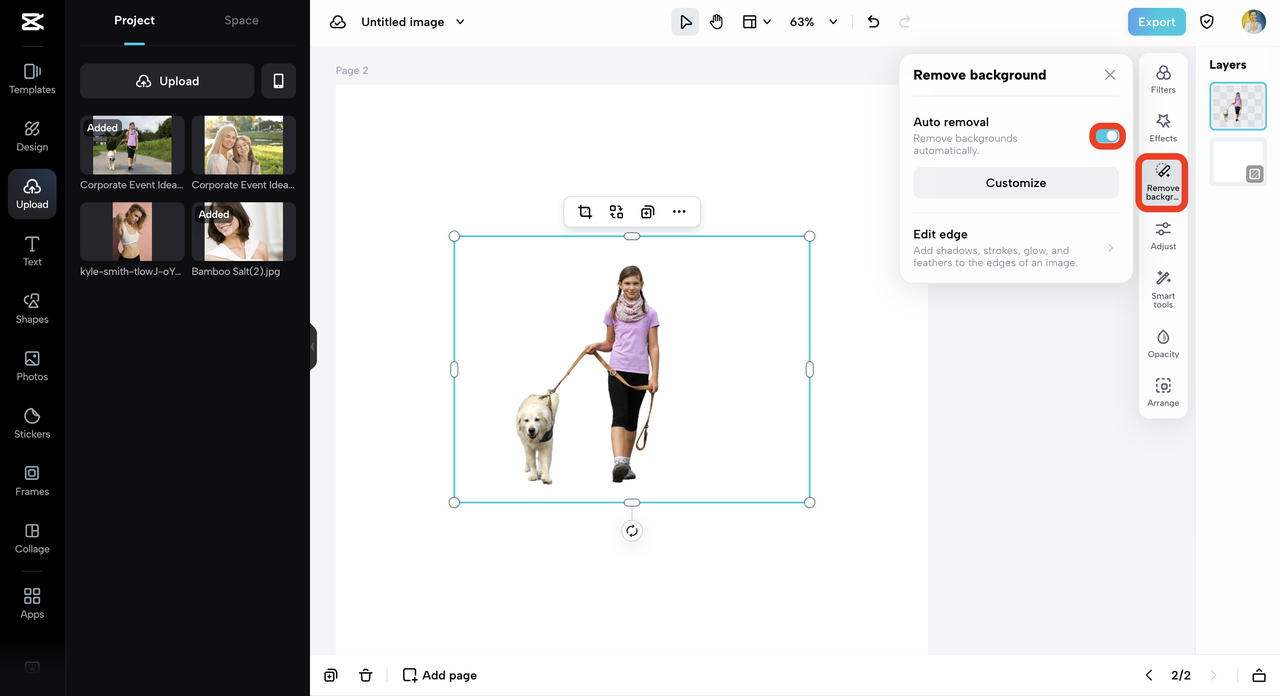Select the pointer cursor tool

point(685,22)
